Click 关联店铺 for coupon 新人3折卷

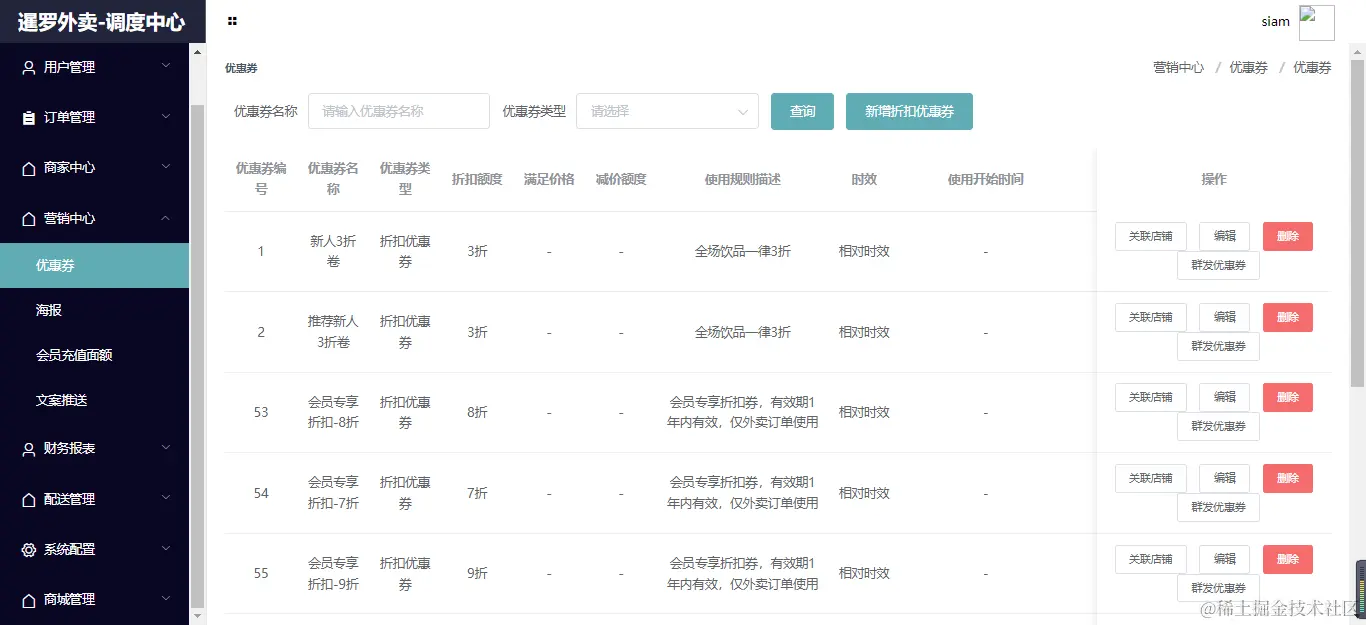[1150, 236]
